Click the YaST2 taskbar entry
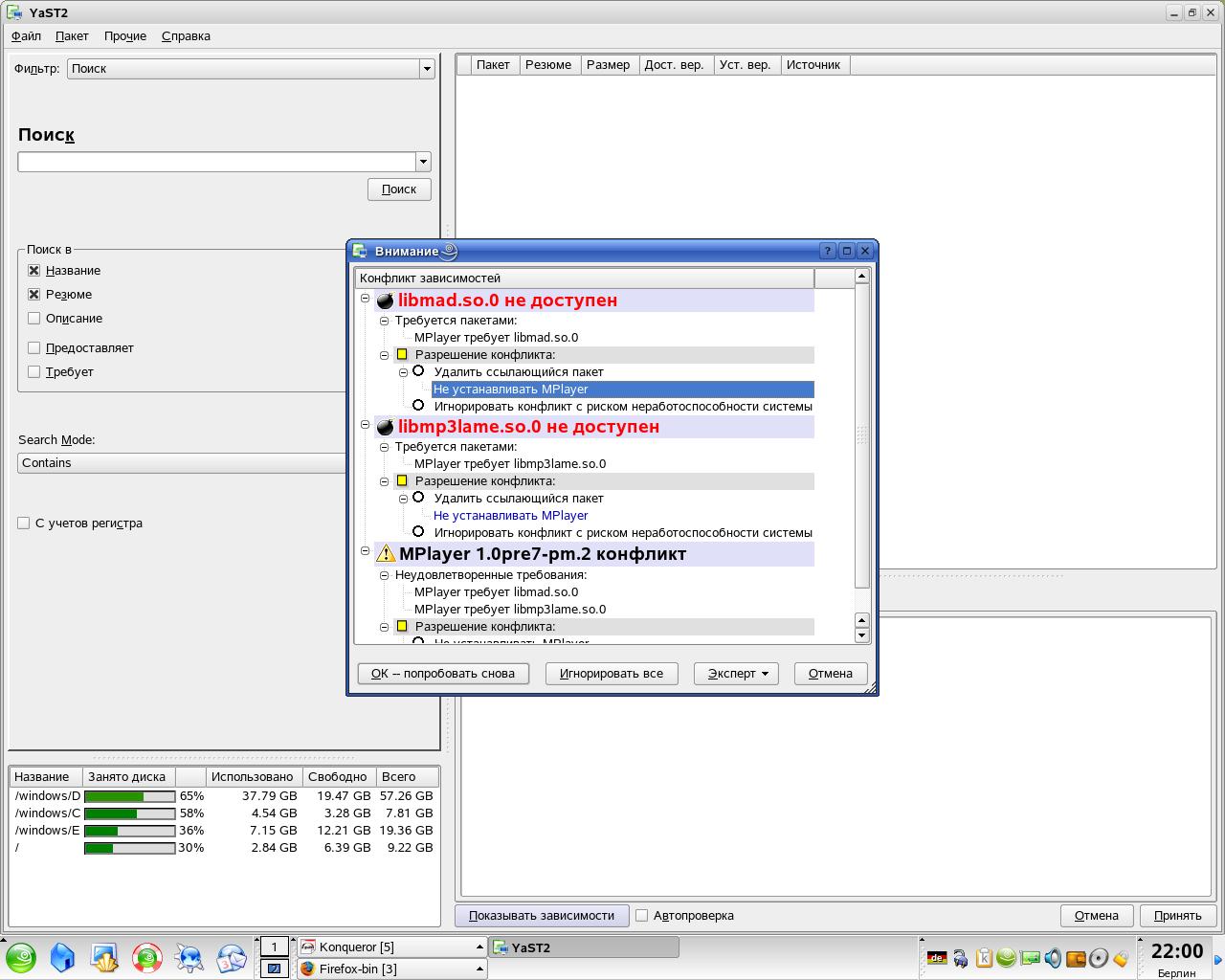This screenshot has width=1225, height=980. click(584, 947)
